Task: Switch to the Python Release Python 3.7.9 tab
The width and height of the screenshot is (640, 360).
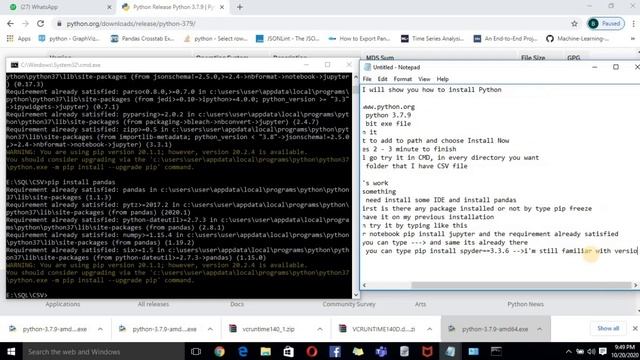Action: click(x=172, y=7)
